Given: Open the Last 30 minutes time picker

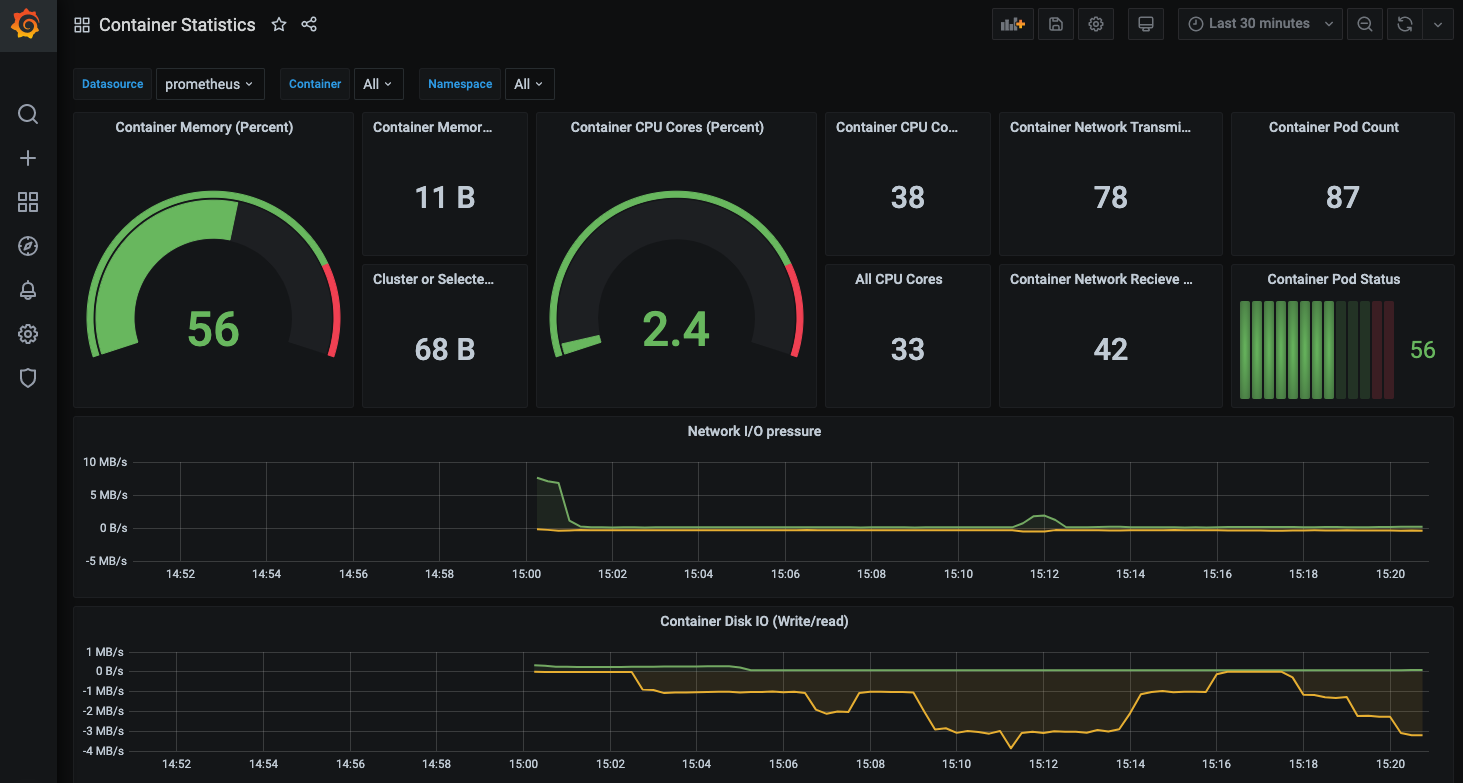Looking at the screenshot, I should click(1260, 24).
